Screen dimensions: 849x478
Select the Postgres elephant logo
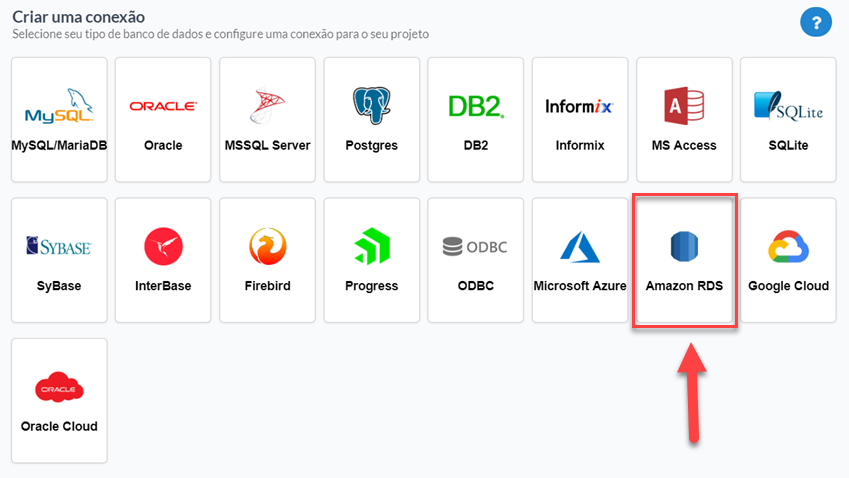pos(371,106)
